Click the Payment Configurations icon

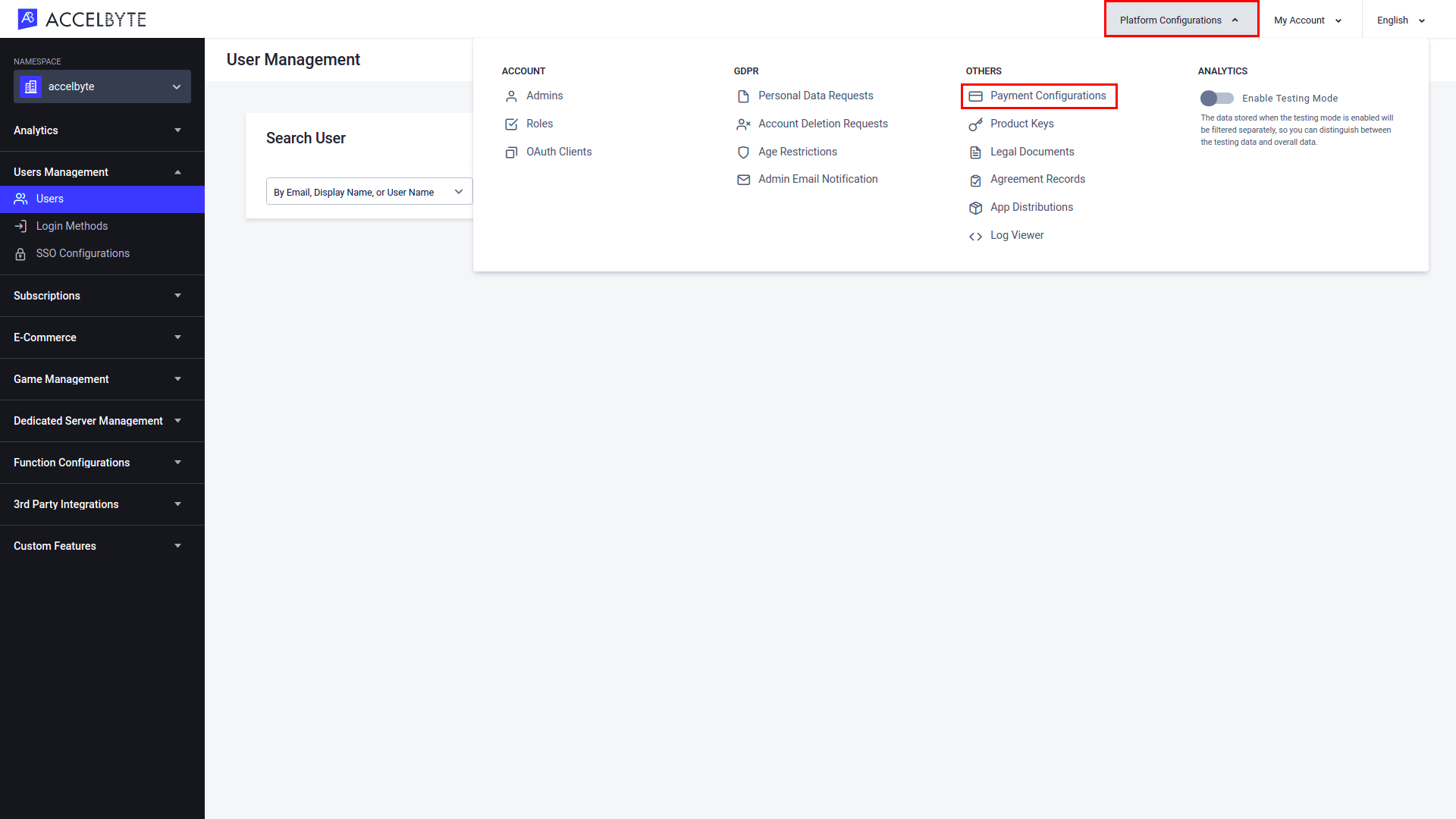coord(976,95)
